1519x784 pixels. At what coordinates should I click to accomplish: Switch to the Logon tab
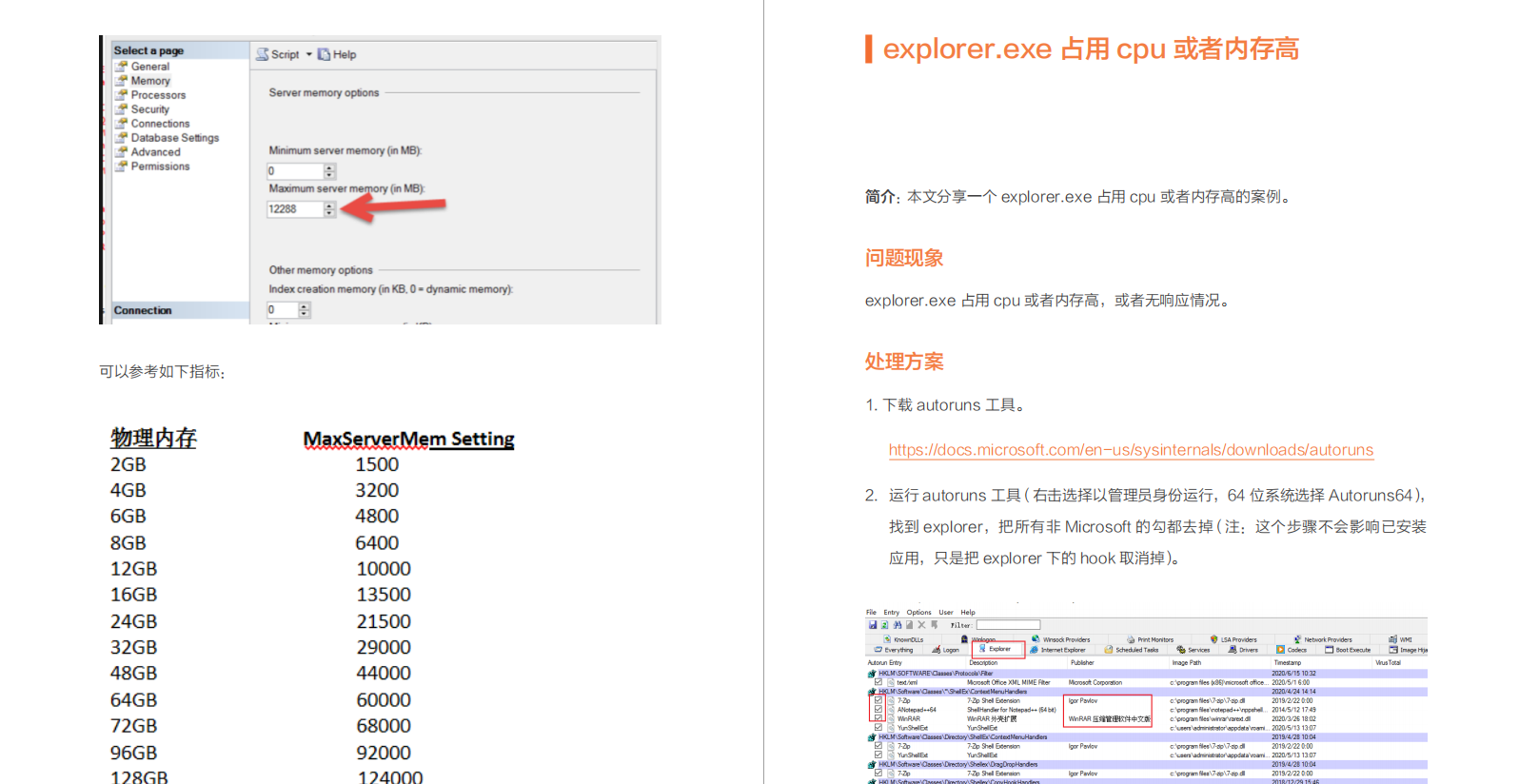(x=946, y=650)
